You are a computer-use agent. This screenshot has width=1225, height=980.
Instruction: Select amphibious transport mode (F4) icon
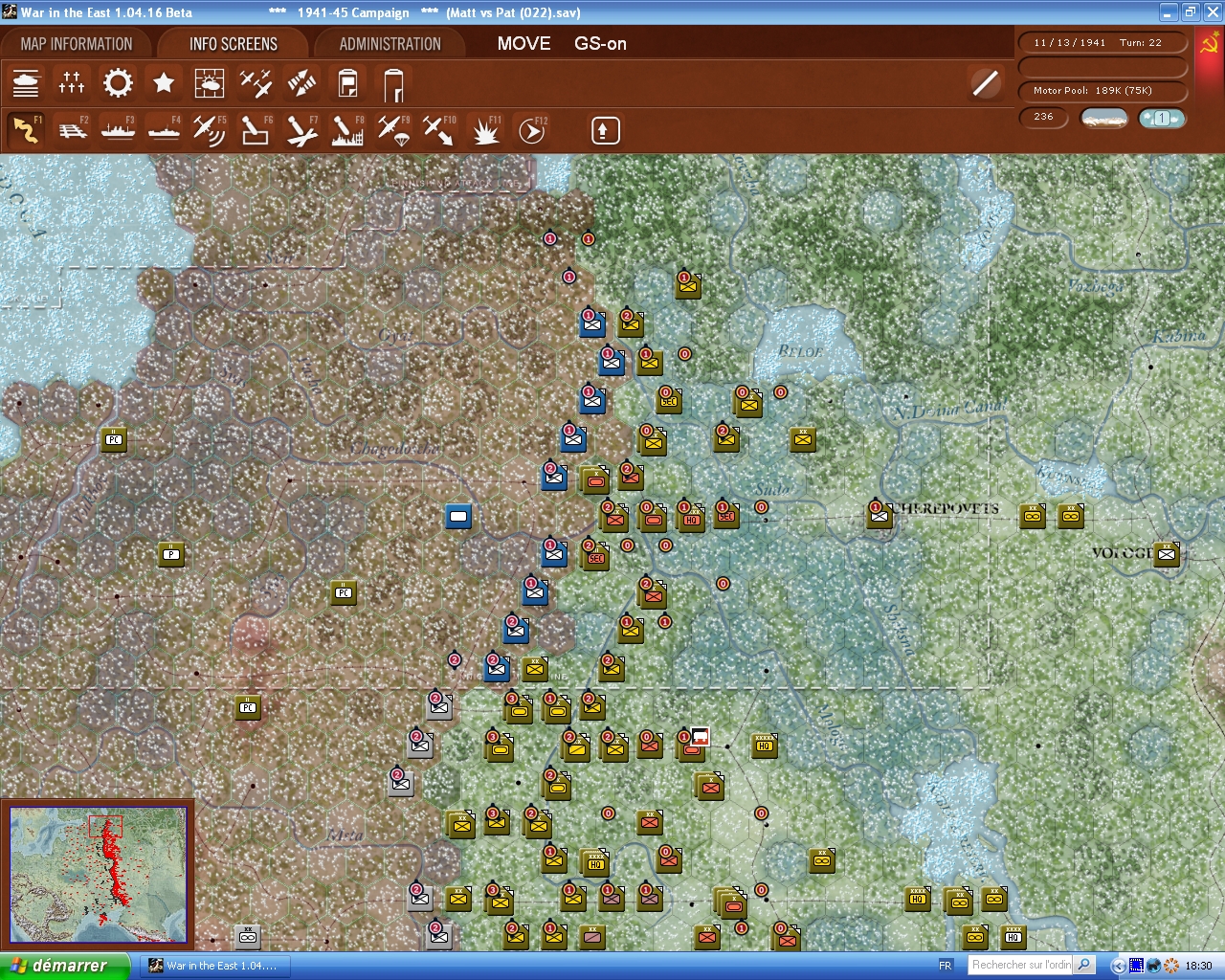coord(164,130)
